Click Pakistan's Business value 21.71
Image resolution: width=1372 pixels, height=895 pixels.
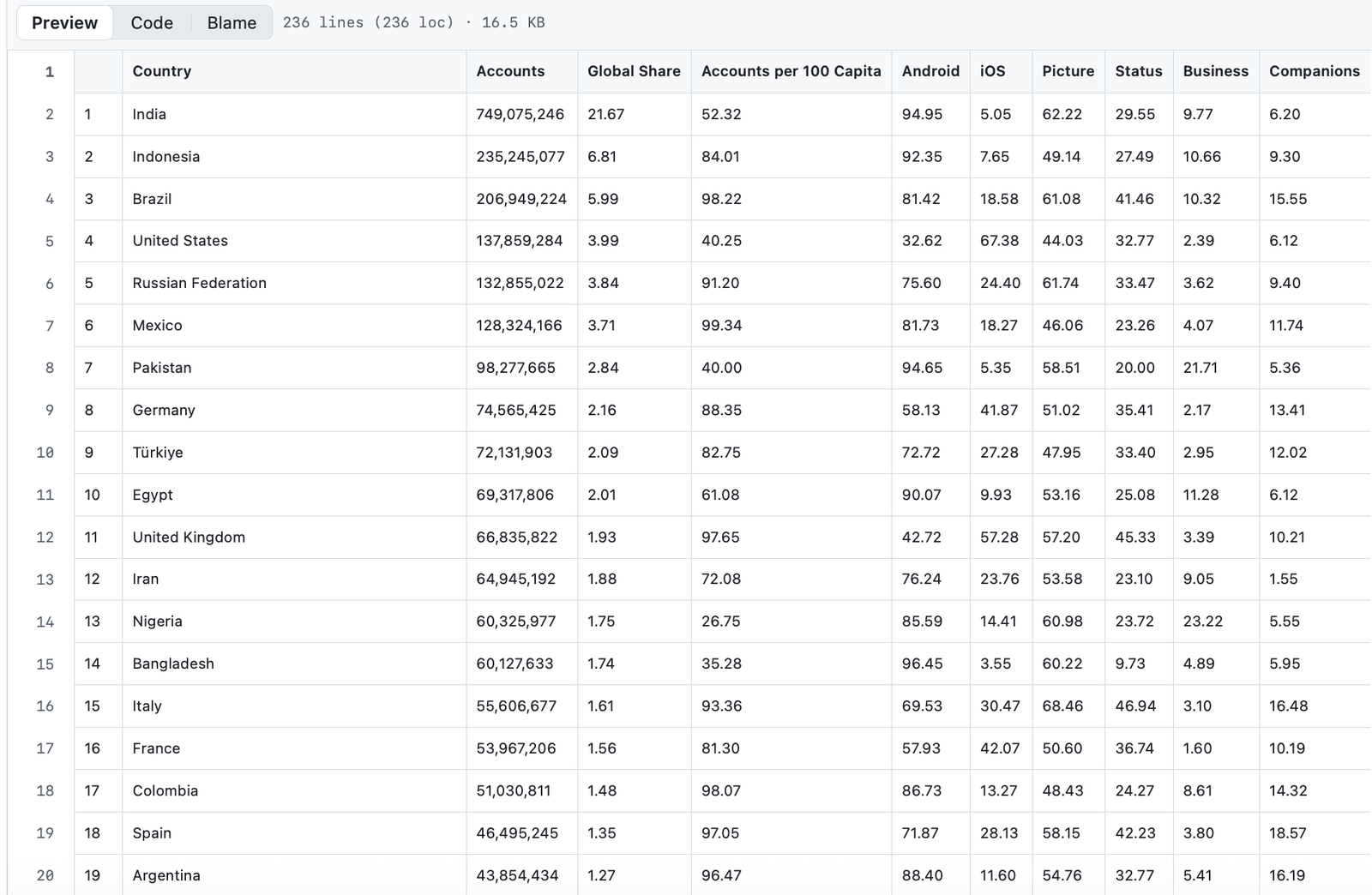(x=1200, y=368)
